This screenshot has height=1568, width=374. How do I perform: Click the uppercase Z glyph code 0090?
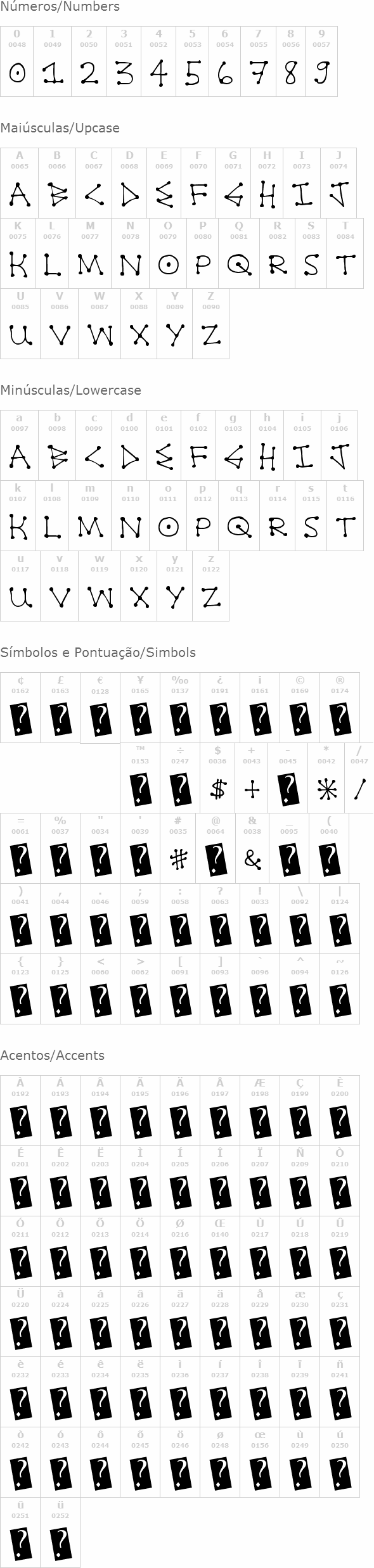pyautogui.click(x=210, y=324)
